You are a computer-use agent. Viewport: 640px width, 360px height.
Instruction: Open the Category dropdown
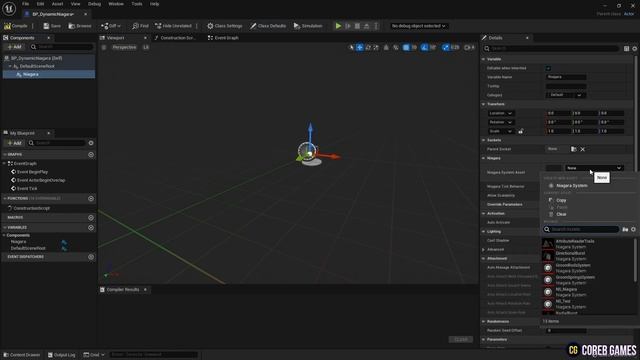click(566, 95)
